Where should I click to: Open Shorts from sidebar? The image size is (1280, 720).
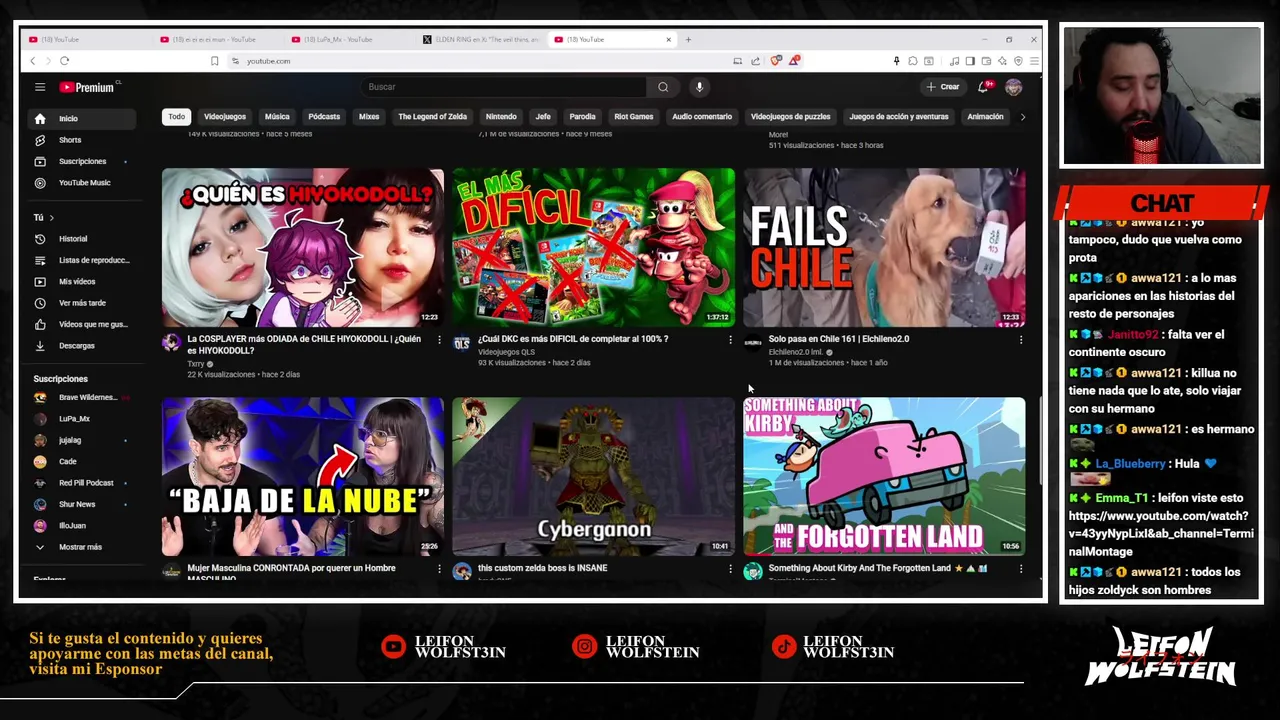pyautogui.click(x=84, y=140)
